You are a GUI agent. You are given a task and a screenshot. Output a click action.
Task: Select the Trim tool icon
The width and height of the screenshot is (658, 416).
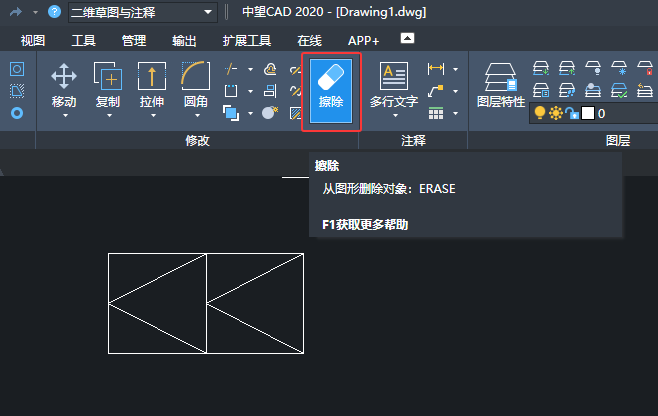point(231,69)
